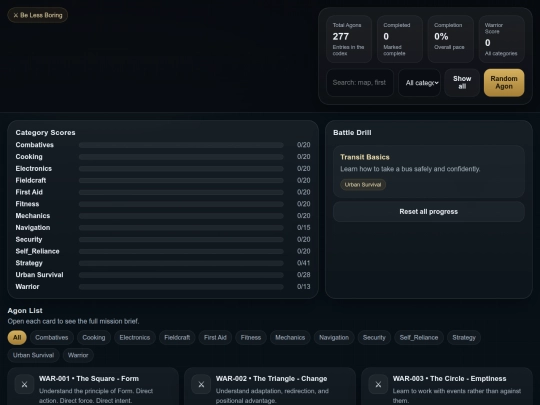
Task: Click the Fitness category label
Action: 27,204
